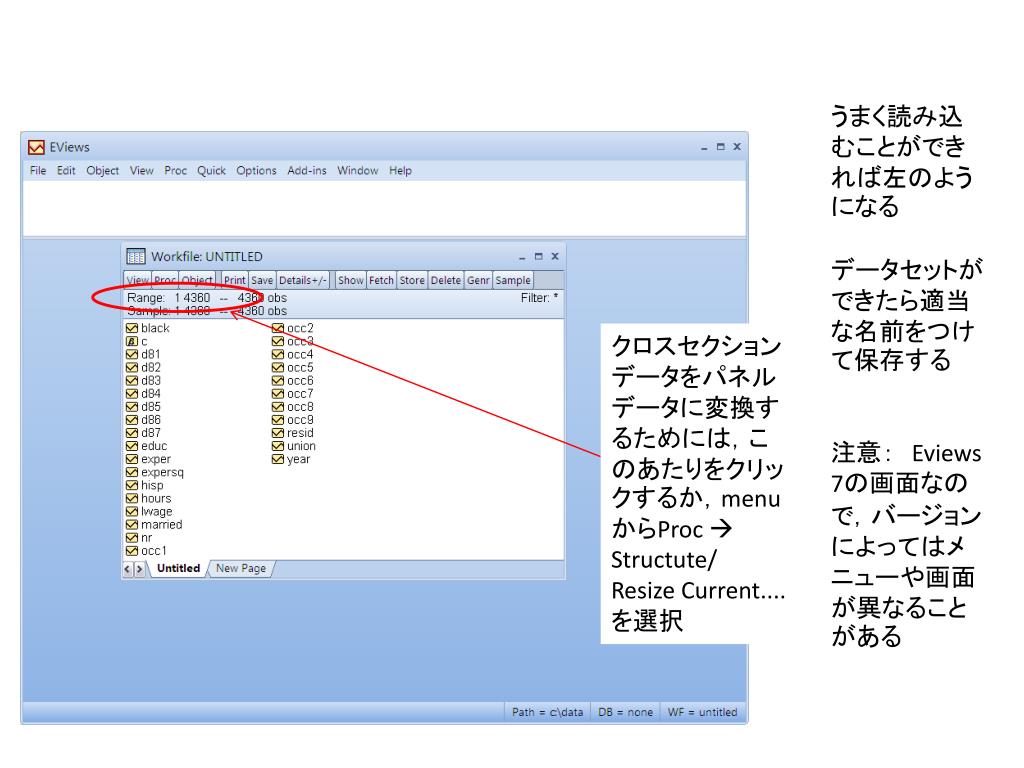The image size is (1024, 768).
Task: Click the EViews application logo icon
Action: pos(37,148)
